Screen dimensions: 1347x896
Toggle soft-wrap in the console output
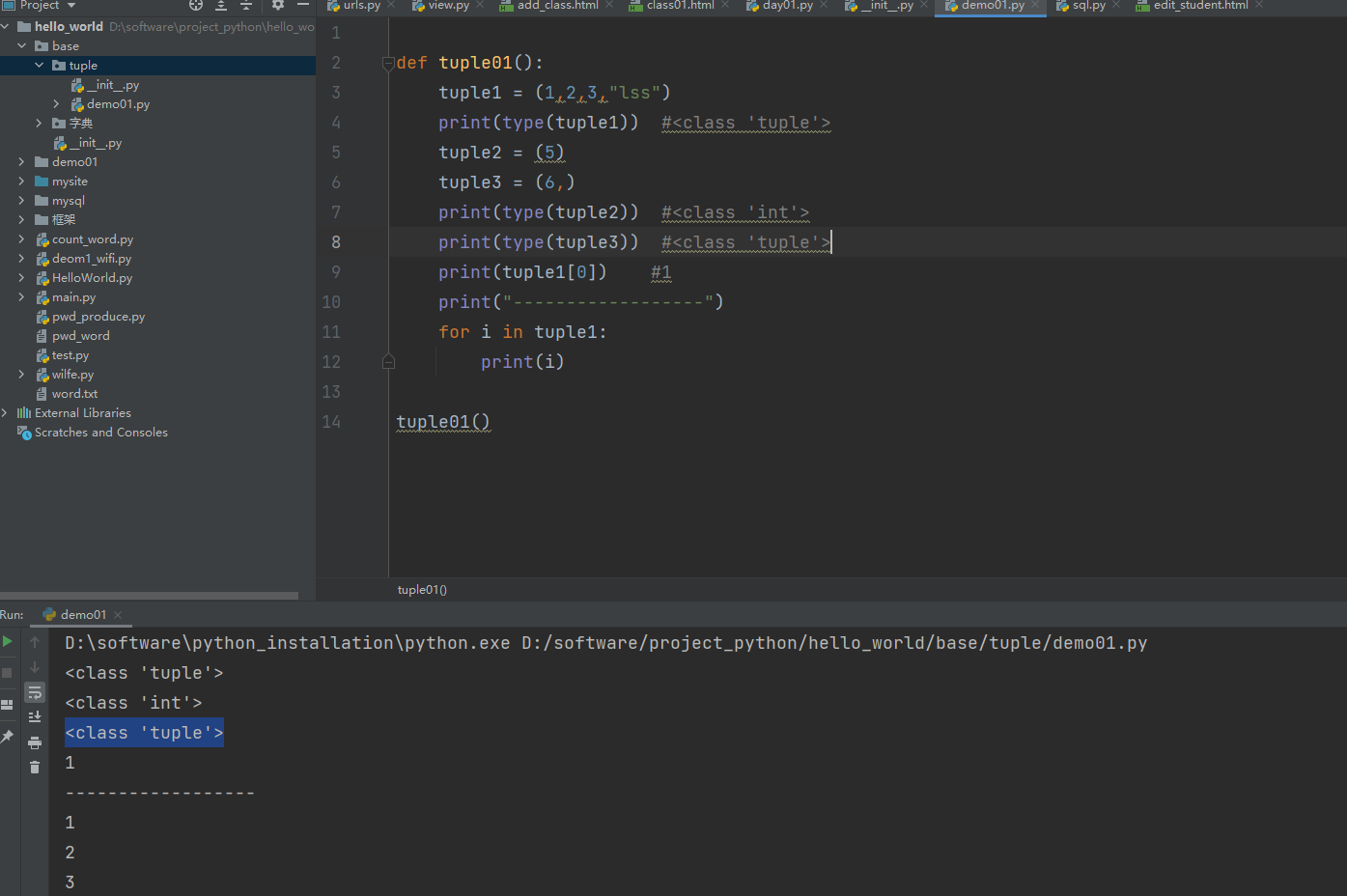pos(35,692)
